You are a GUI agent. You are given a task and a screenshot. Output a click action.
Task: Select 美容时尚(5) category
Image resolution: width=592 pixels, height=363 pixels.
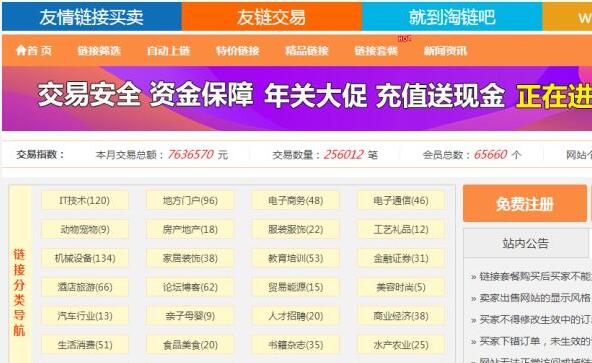pos(401,287)
